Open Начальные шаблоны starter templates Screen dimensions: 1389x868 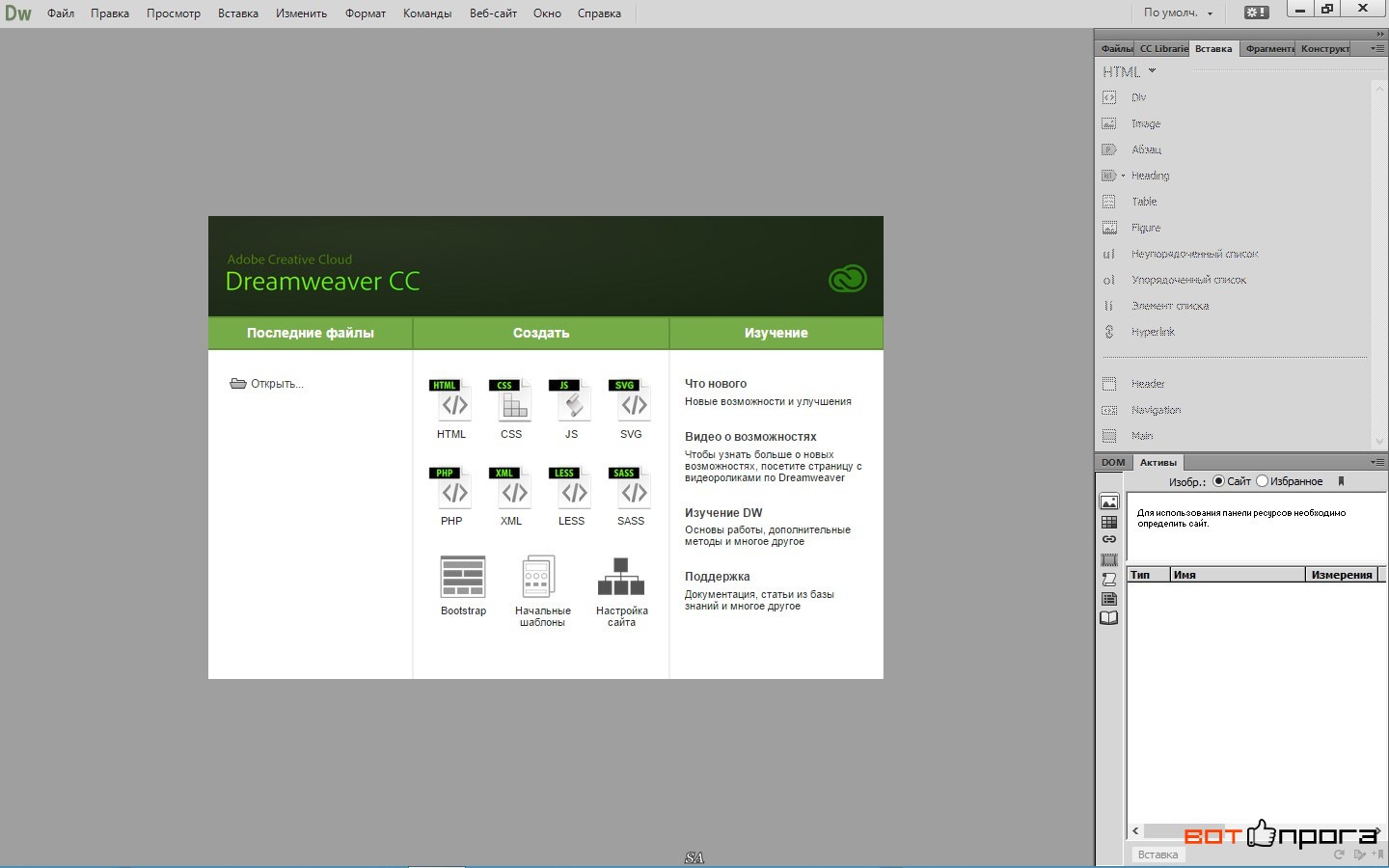542,591
